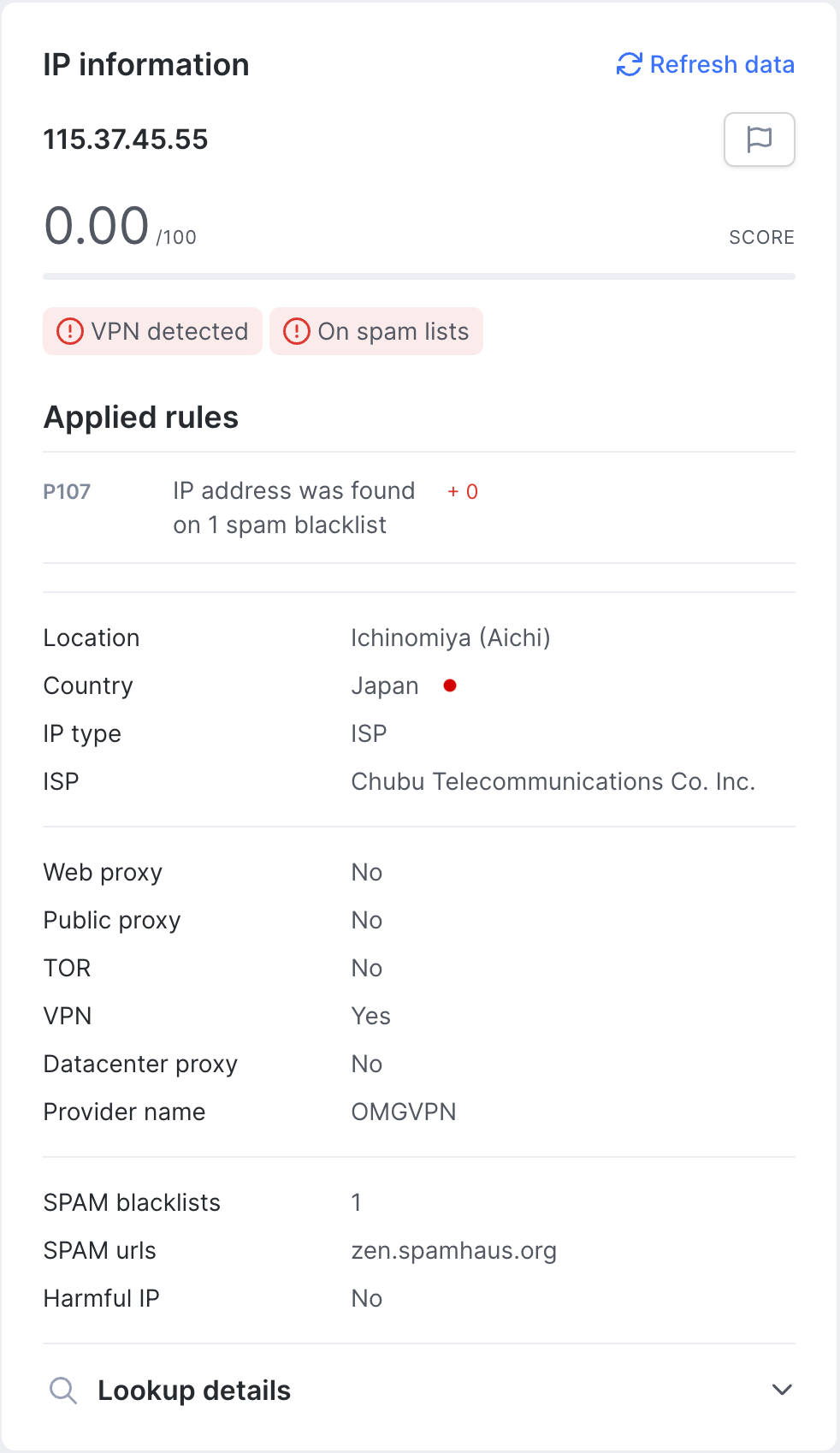Click the IP address 115.37.45.55
The image size is (840, 1453).
[126, 139]
